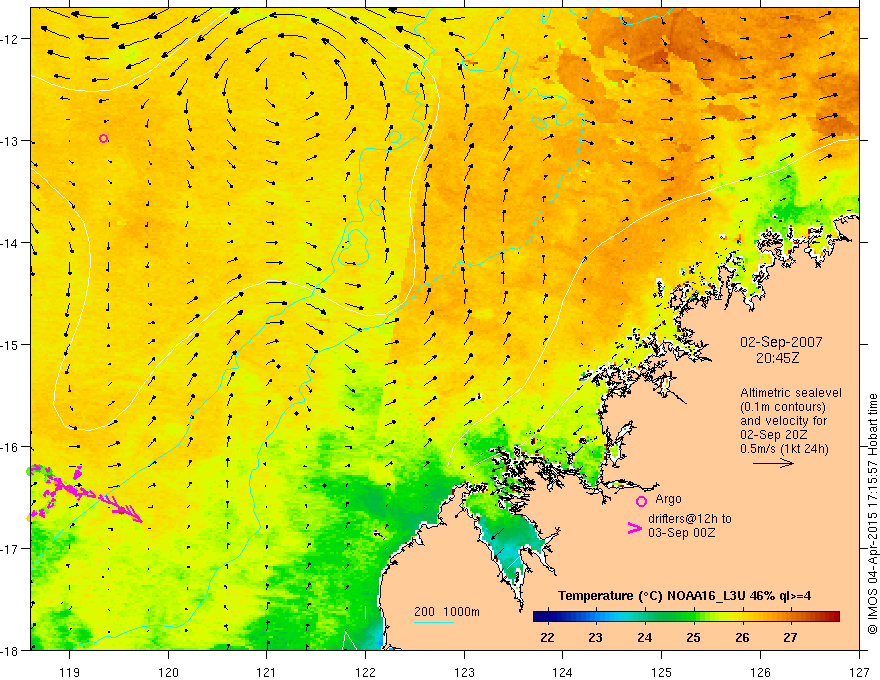Click the 'Argo' legend label

click(668, 499)
